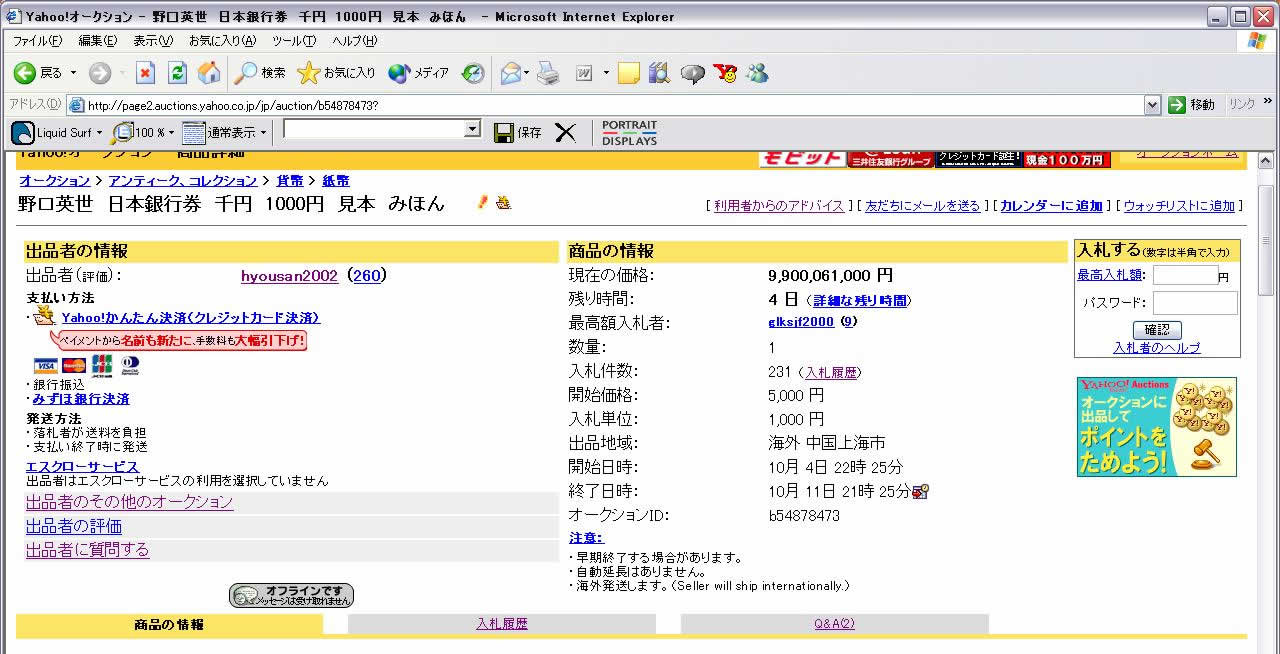1280x654 pixels.
Task: Open the 編集(E) menu
Action: pyautogui.click(x=97, y=41)
